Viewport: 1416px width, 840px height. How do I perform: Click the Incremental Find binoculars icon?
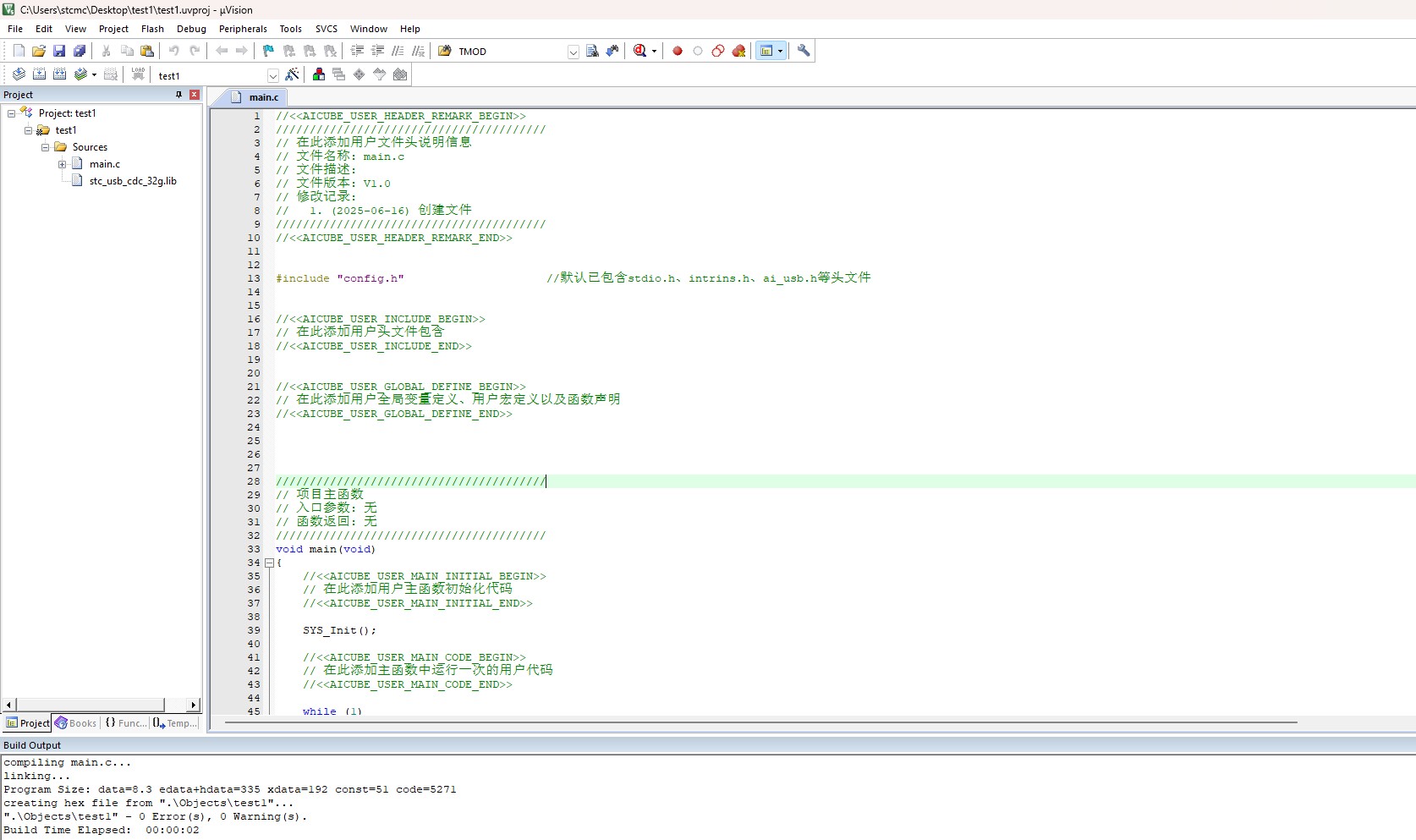pyautogui.click(x=612, y=51)
